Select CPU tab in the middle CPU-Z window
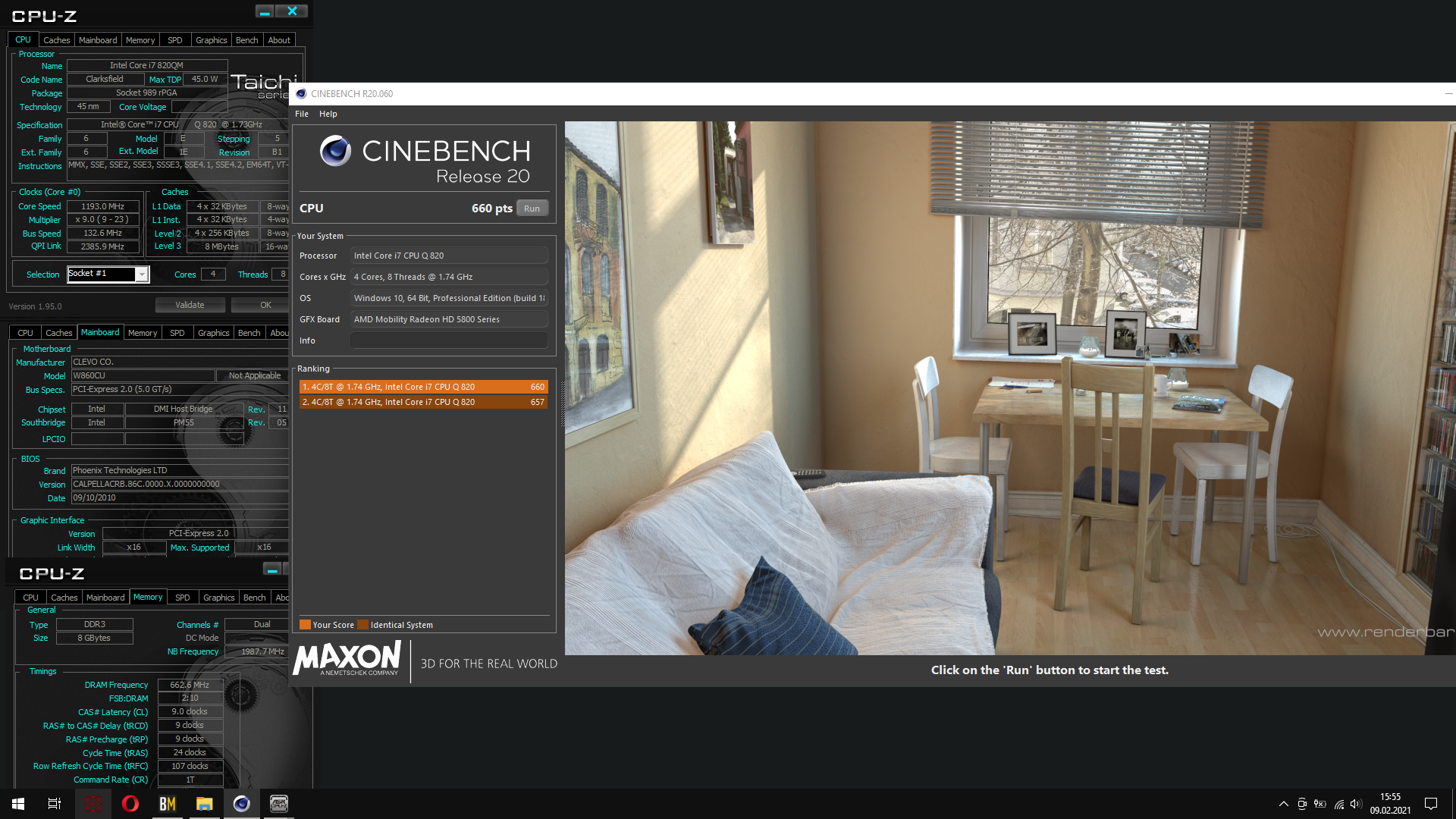The width and height of the screenshot is (1456, 819). tap(26, 333)
